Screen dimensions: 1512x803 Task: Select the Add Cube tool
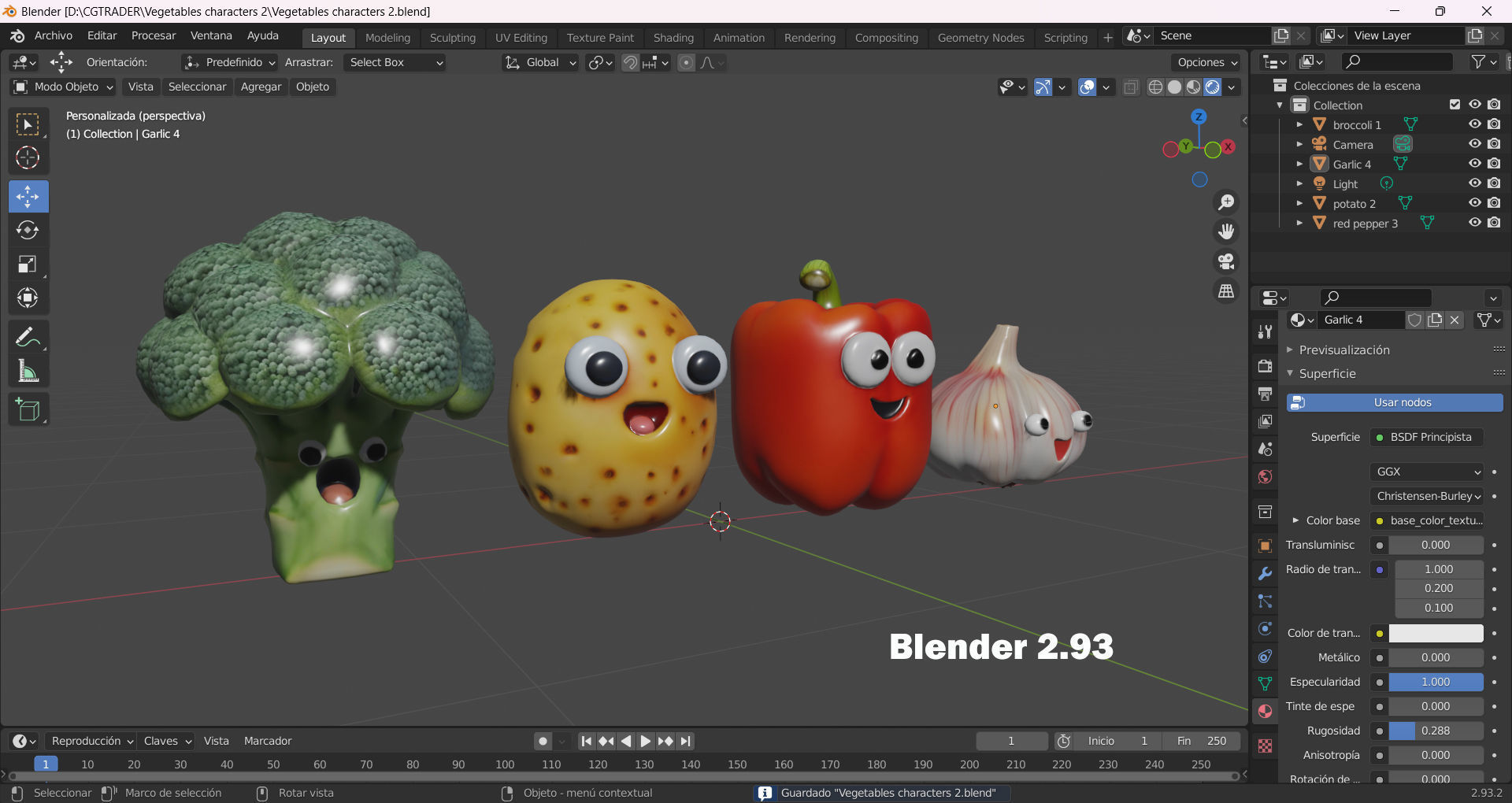pyautogui.click(x=28, y=409)
